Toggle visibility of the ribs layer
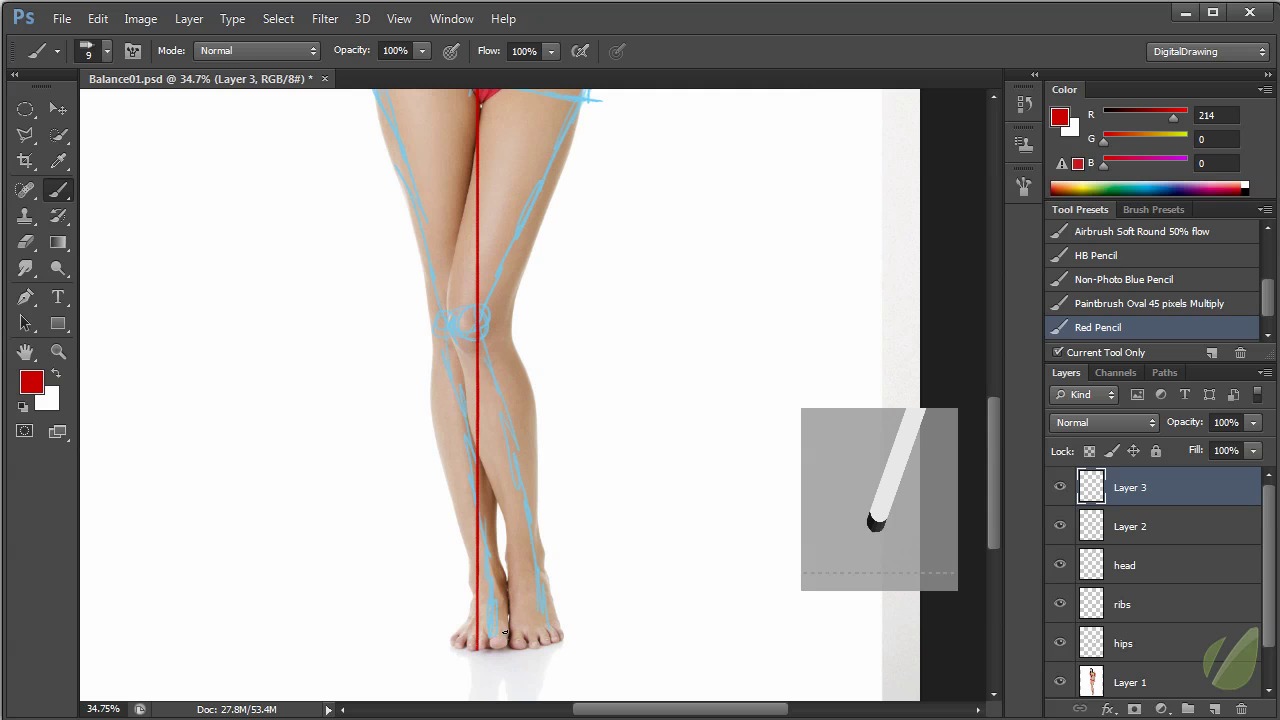This screenshot has height=720, width=1280. (x=1060, y=604)
